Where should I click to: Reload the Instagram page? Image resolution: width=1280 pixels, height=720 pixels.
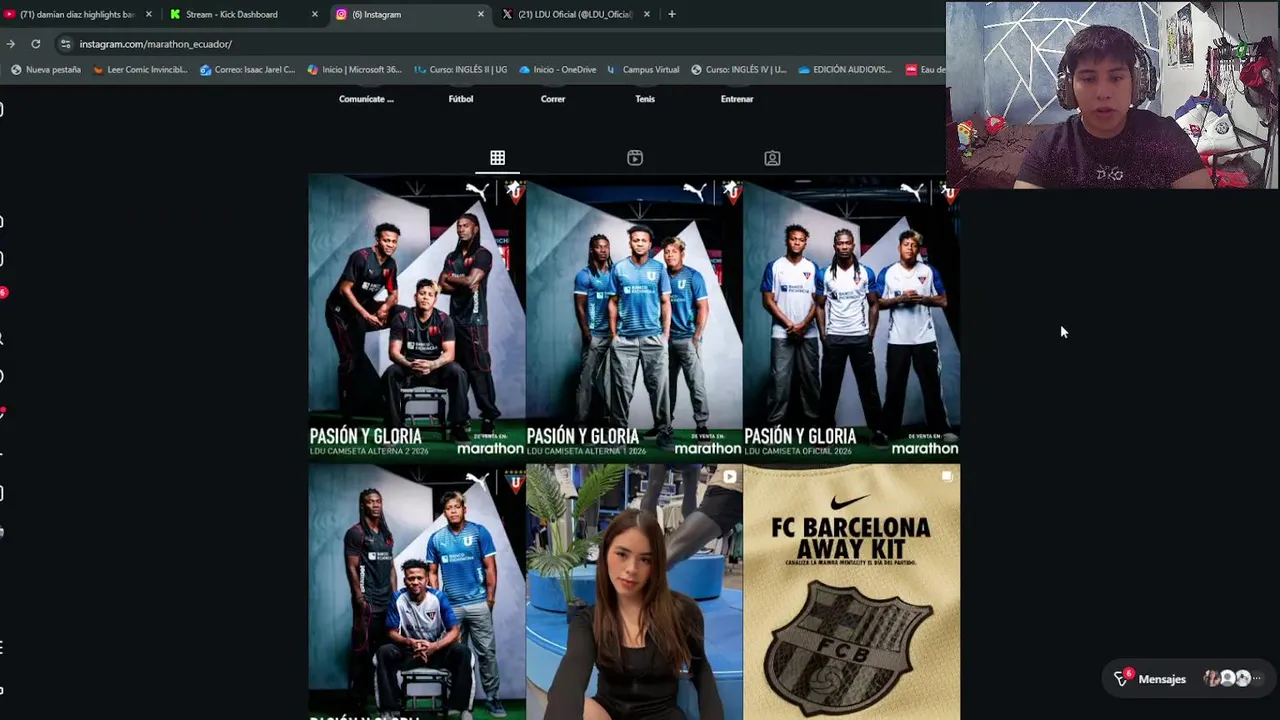36,44
